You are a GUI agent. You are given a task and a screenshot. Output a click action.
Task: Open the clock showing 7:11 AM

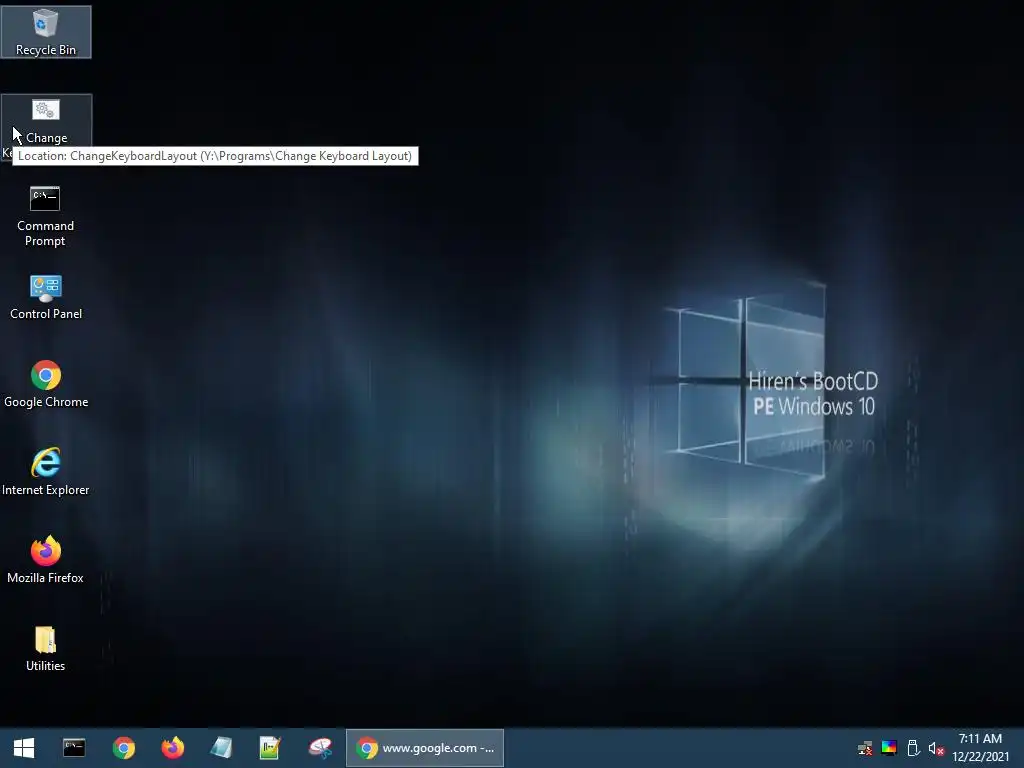980,748
